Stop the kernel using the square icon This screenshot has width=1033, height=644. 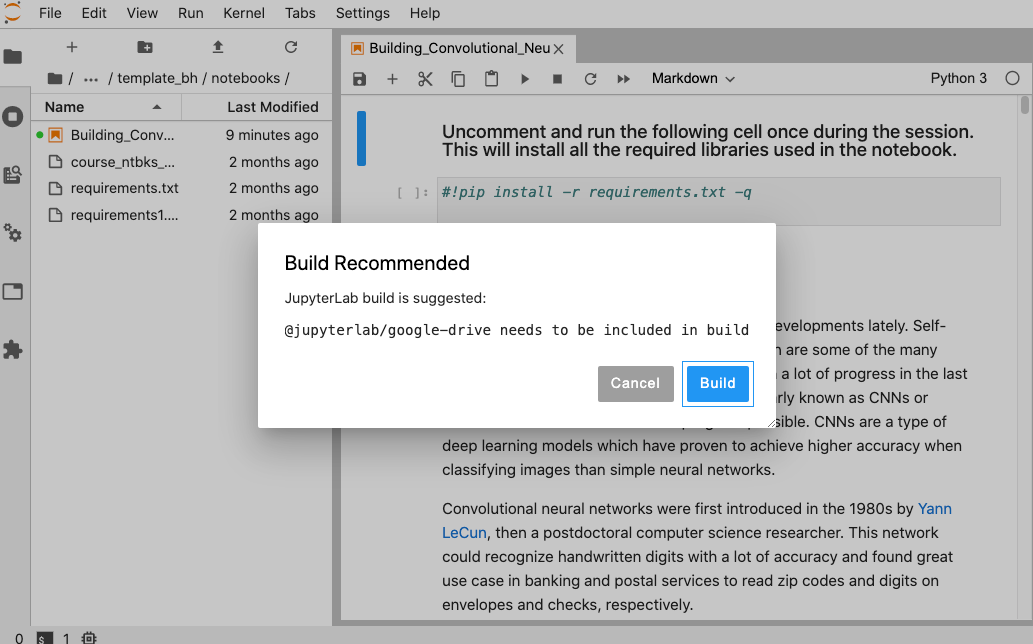(x=558, y=78)
